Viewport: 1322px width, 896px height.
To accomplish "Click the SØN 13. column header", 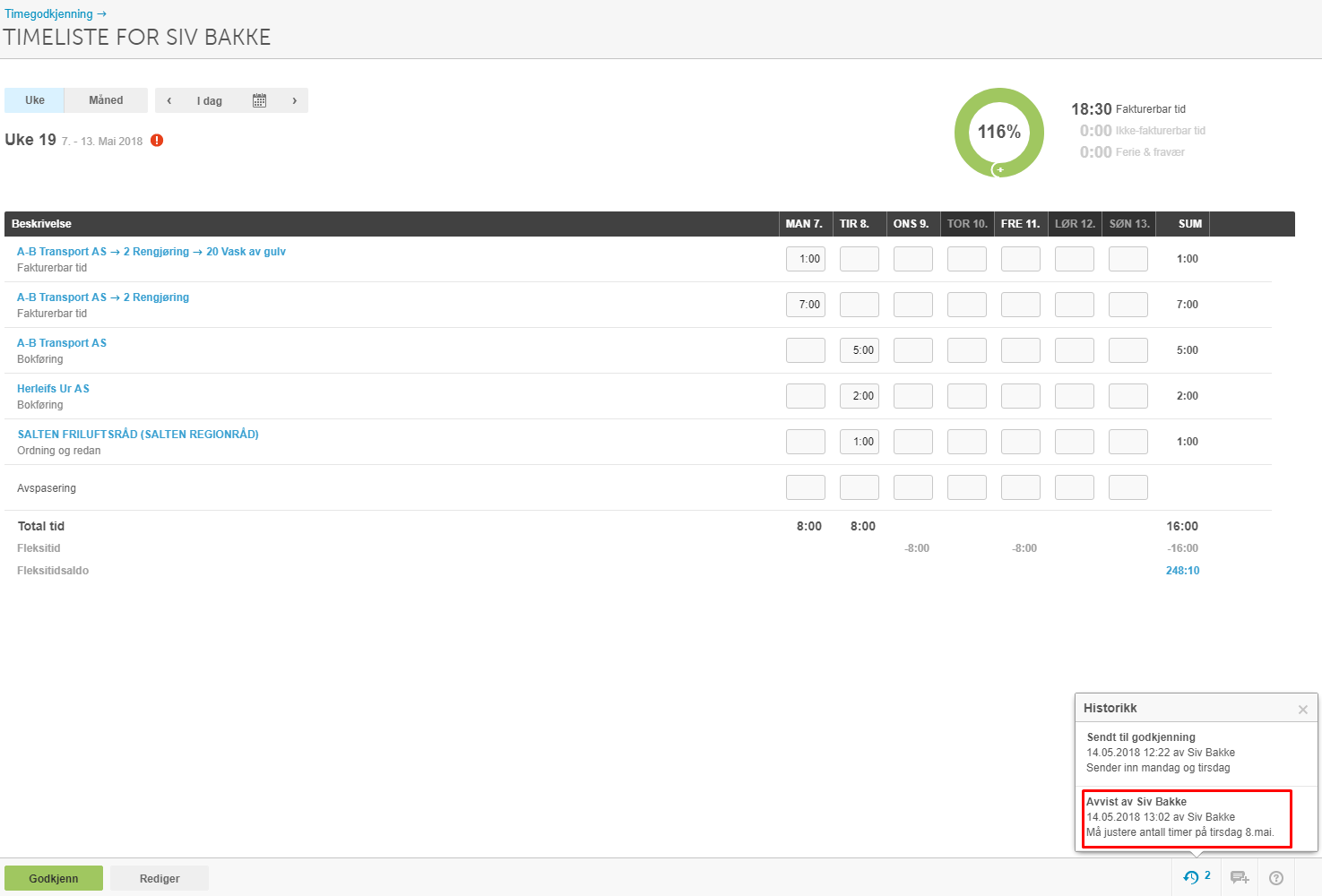I will pos(1129,224).
